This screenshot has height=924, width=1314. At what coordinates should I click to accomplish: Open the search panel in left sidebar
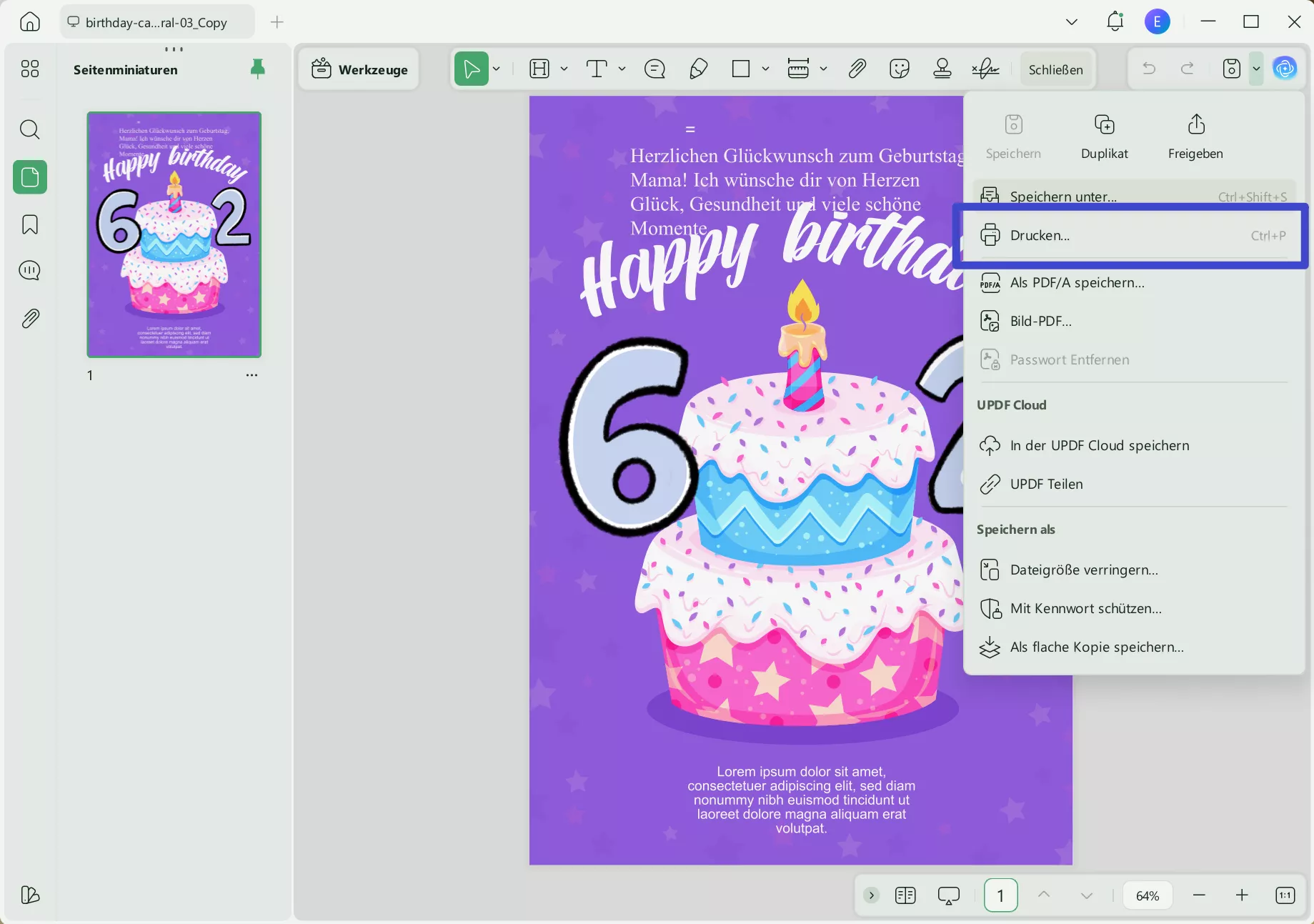point(30,129)
